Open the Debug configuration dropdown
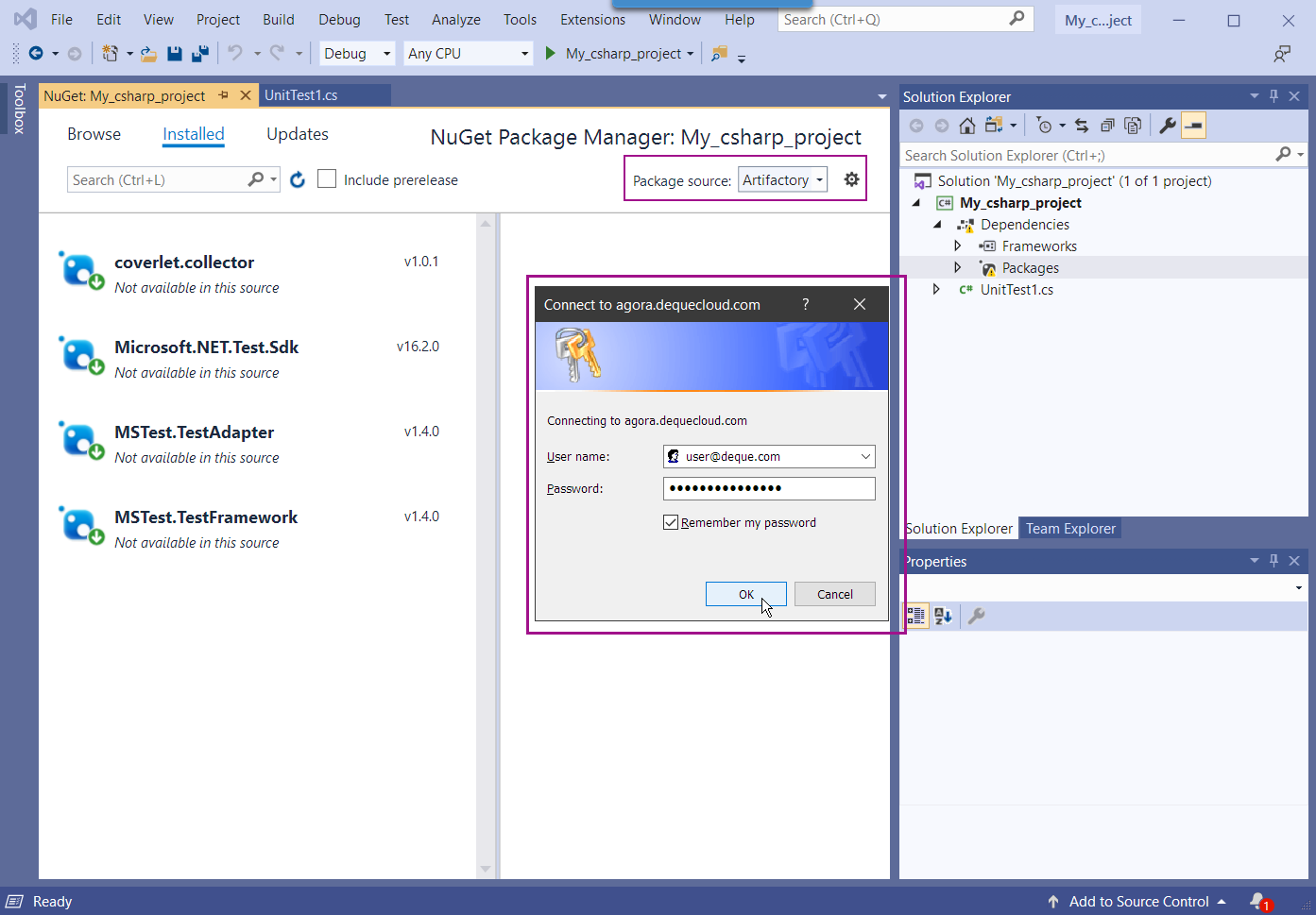The height and width of the screenshot is (915, 1316). (x=357, y=54)
